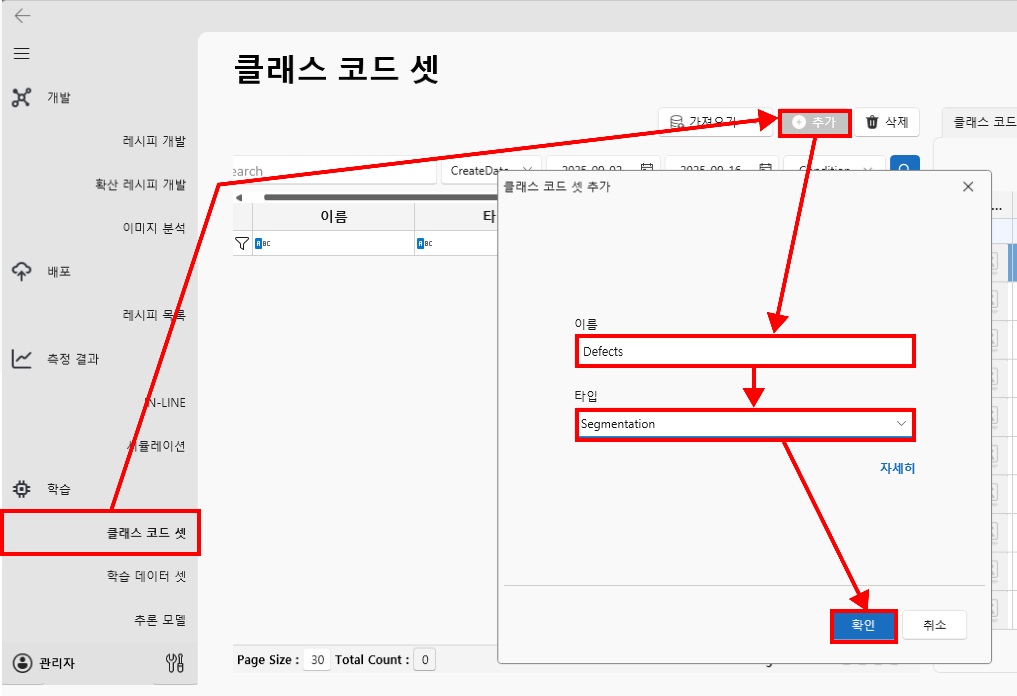Image resolution: width=1017 pixels, height=696 pixels.
Task: Click the 측정 결과 chart icon
Action: pos(22,359)
